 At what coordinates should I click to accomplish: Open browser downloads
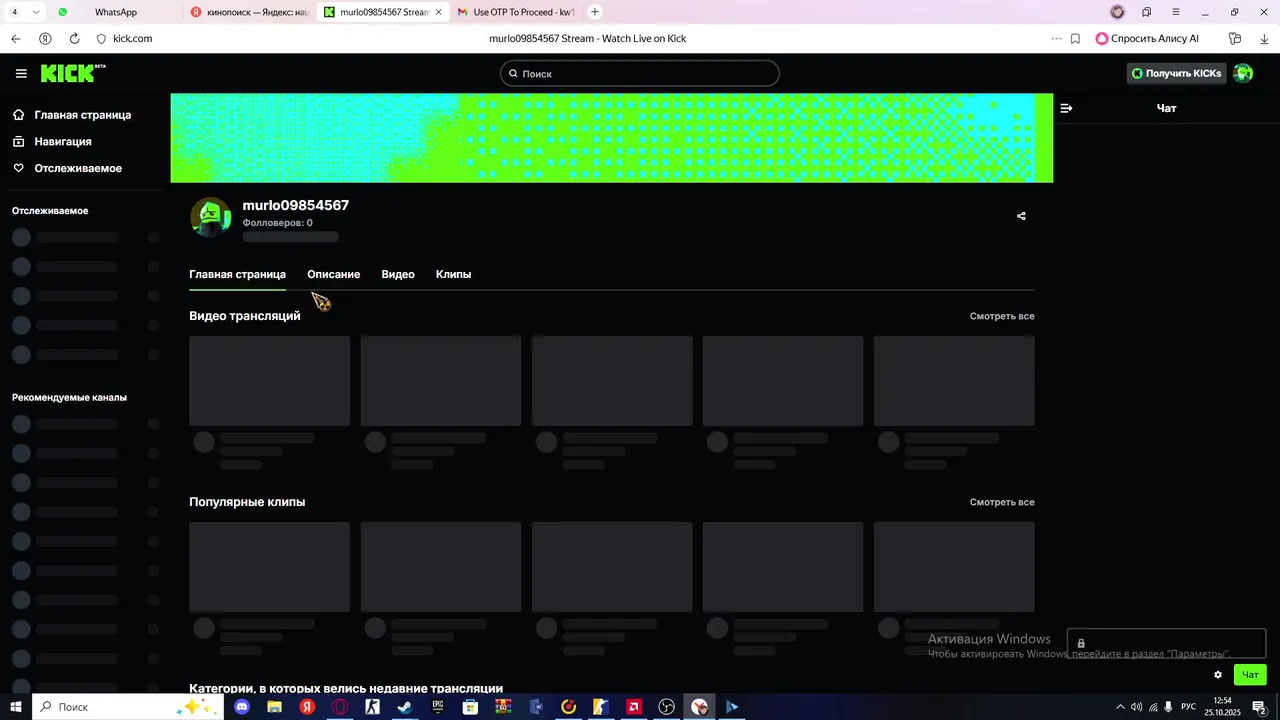click(x=1263, y=38)
